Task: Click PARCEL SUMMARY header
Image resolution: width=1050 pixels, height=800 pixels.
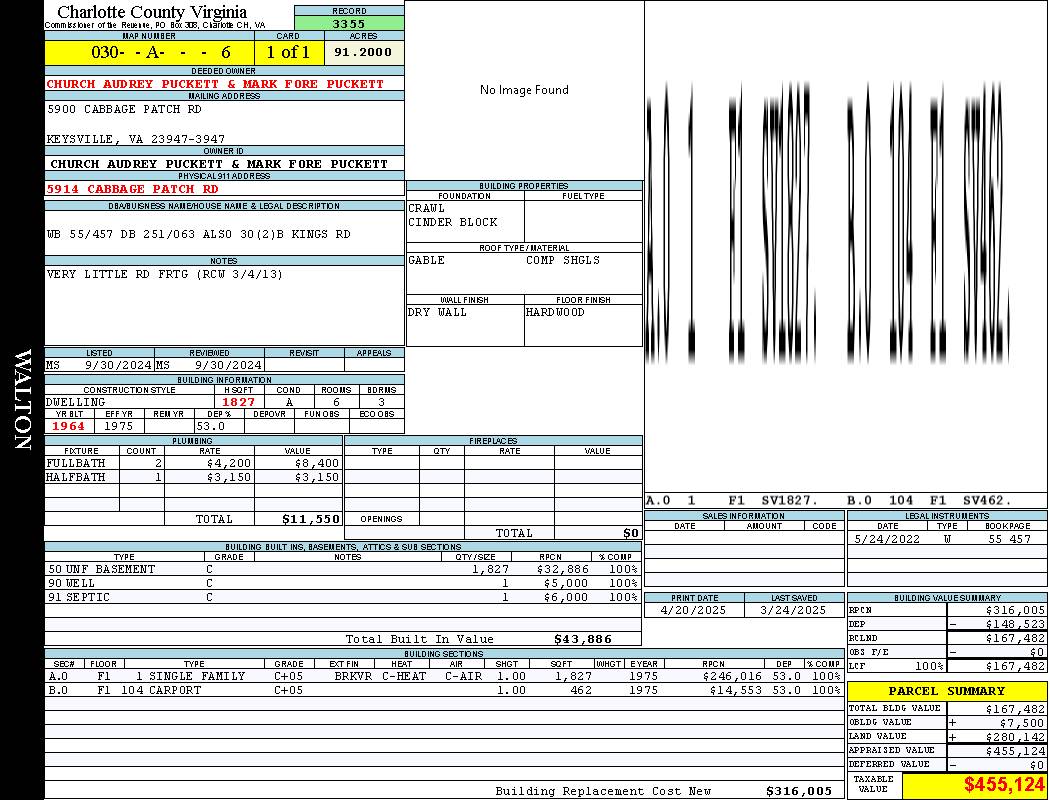Action: click(947, 691)
